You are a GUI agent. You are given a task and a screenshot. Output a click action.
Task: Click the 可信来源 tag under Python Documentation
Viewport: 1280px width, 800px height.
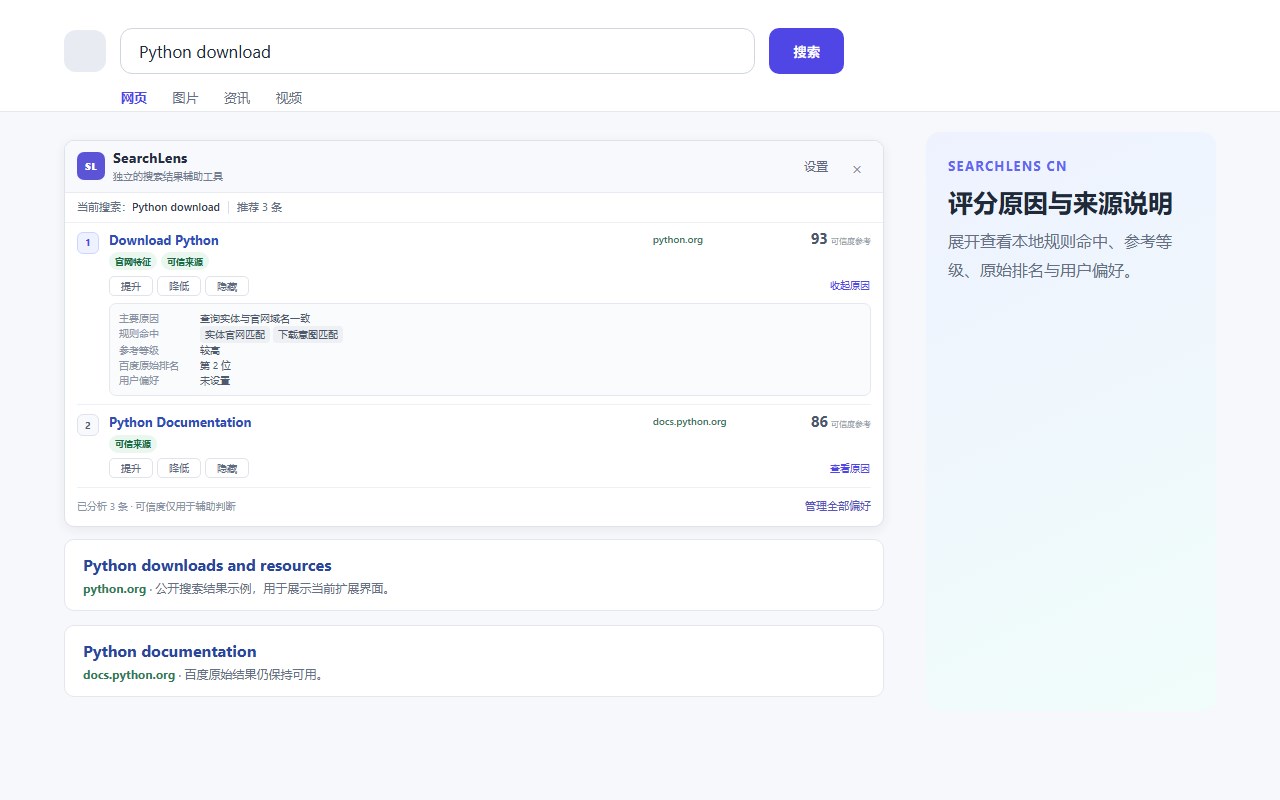coord(133,444)
